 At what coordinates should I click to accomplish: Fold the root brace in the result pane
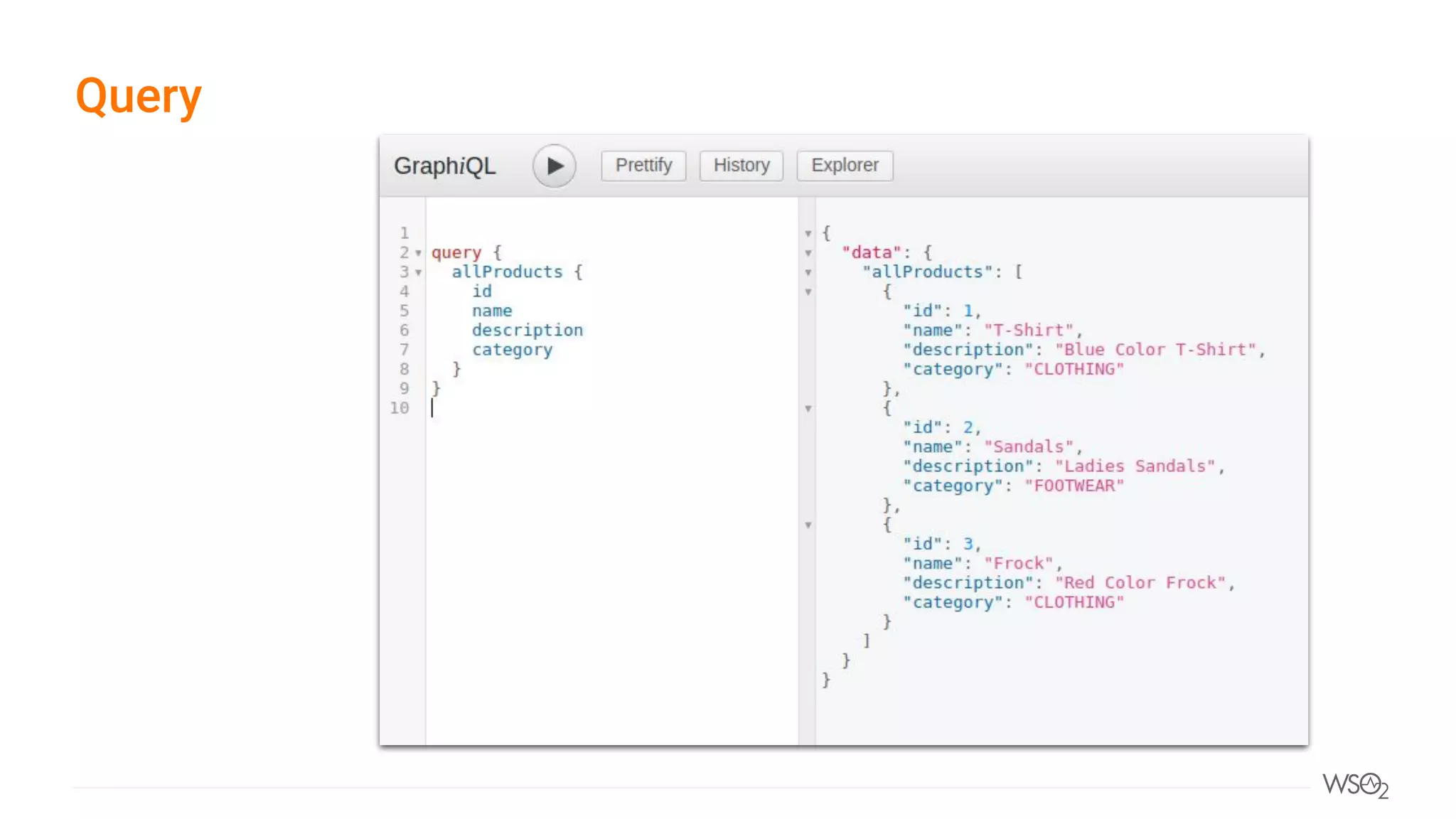[x=808, y=233]
